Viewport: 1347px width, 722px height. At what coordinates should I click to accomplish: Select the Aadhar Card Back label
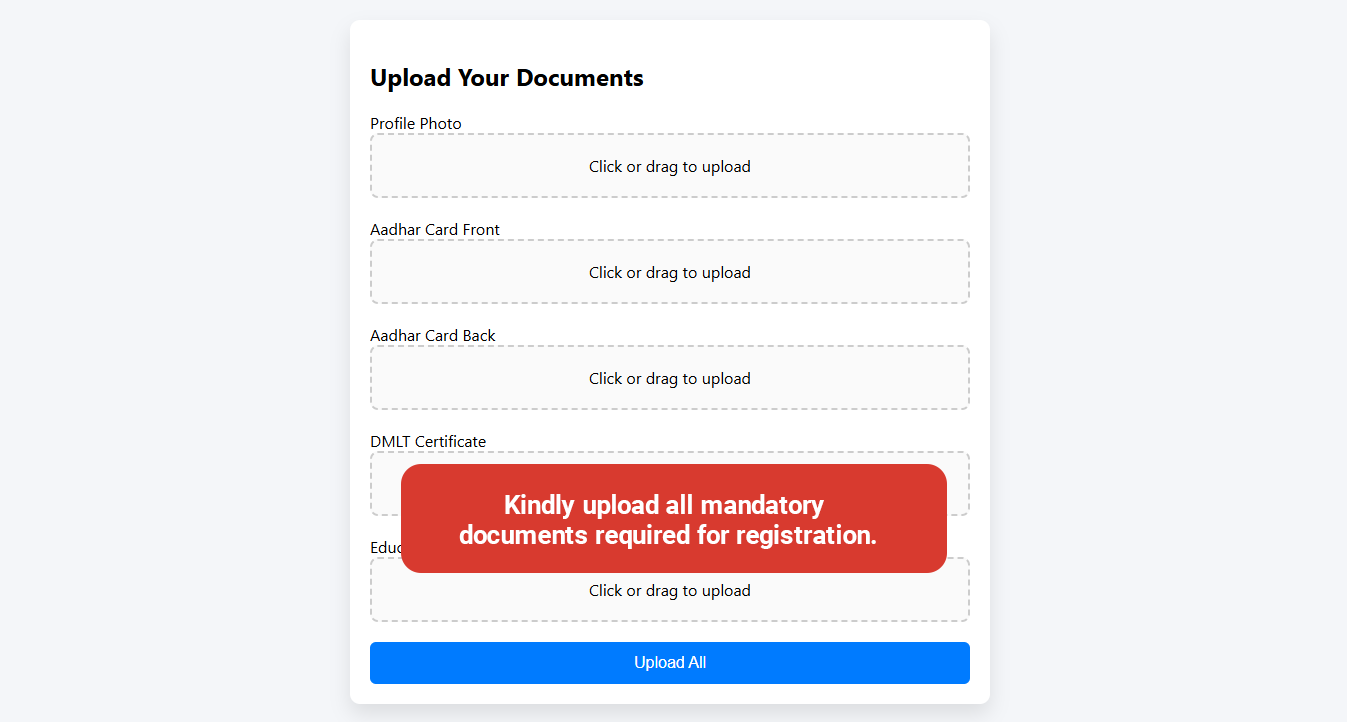click(433, 336)
